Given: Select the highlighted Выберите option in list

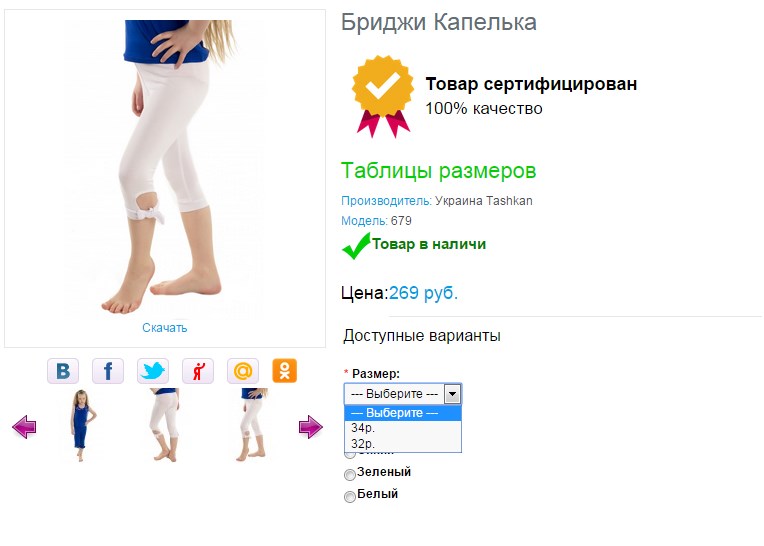Looking at the screenshot, I should [x=402, y=413].
